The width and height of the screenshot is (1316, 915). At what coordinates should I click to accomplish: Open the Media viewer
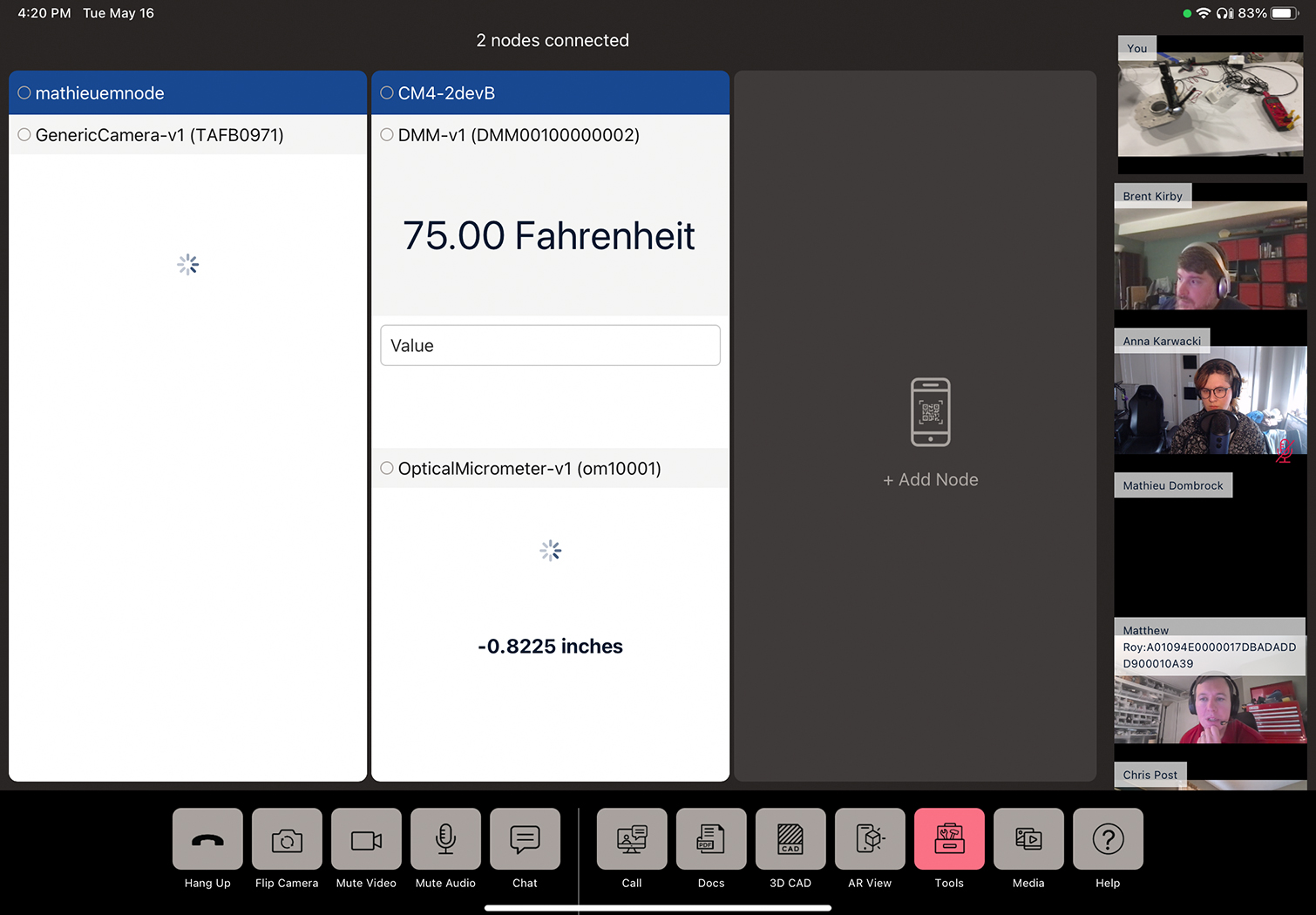tap(1028, 838)
